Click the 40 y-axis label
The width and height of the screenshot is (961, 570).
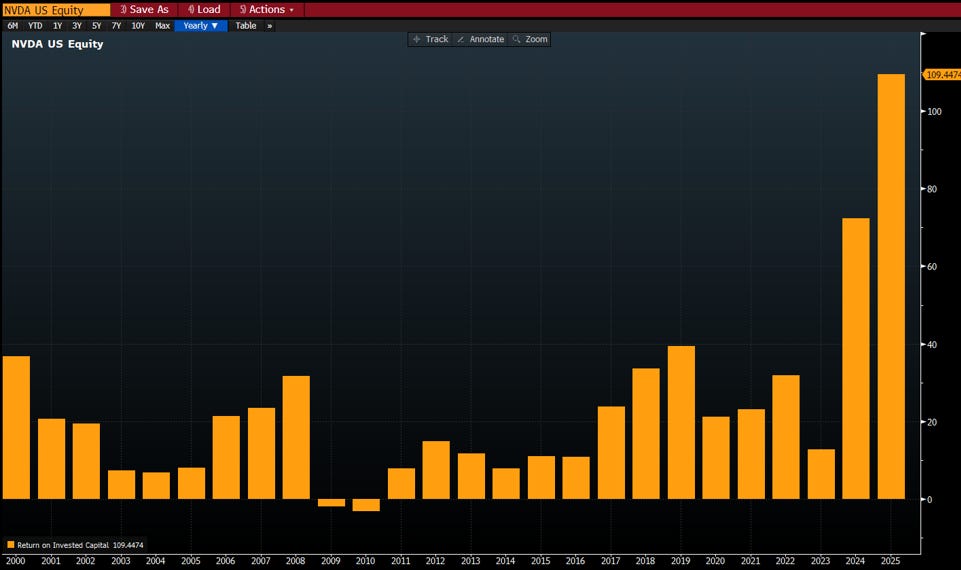click(932, 344)
